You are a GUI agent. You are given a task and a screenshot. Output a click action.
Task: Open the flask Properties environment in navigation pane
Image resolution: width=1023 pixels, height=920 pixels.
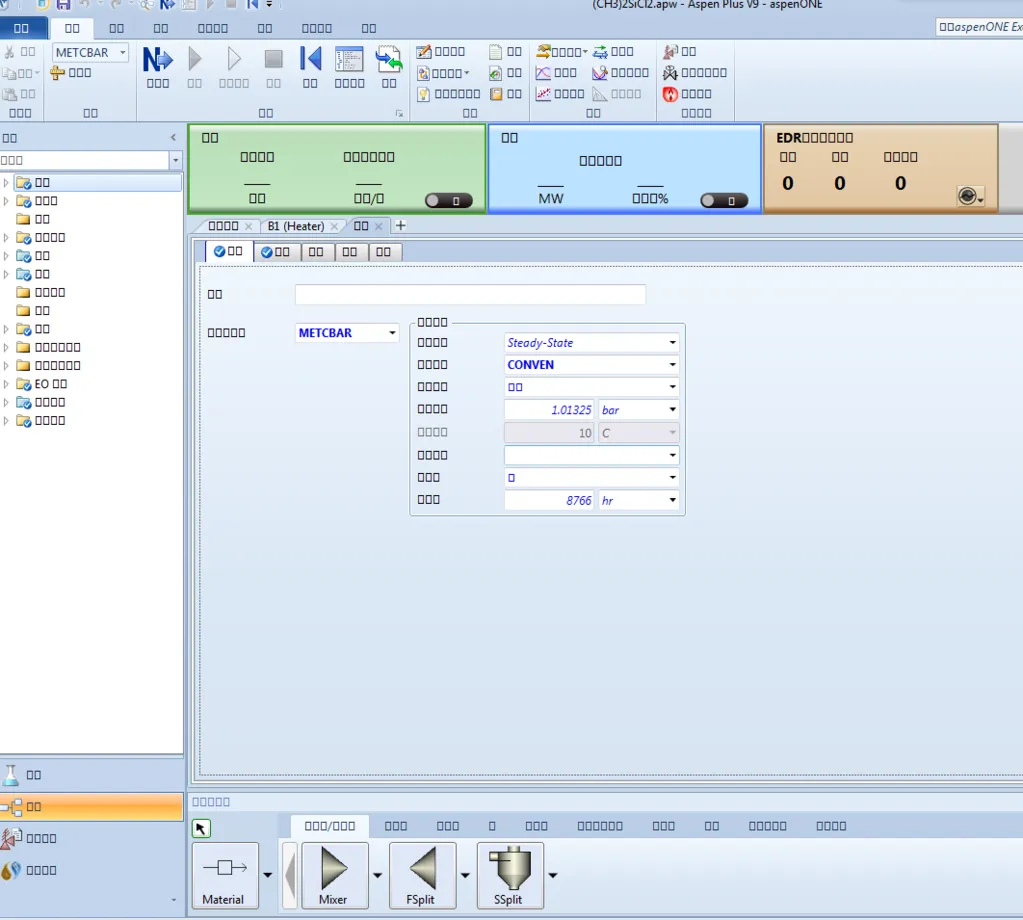tap(91, 774)
